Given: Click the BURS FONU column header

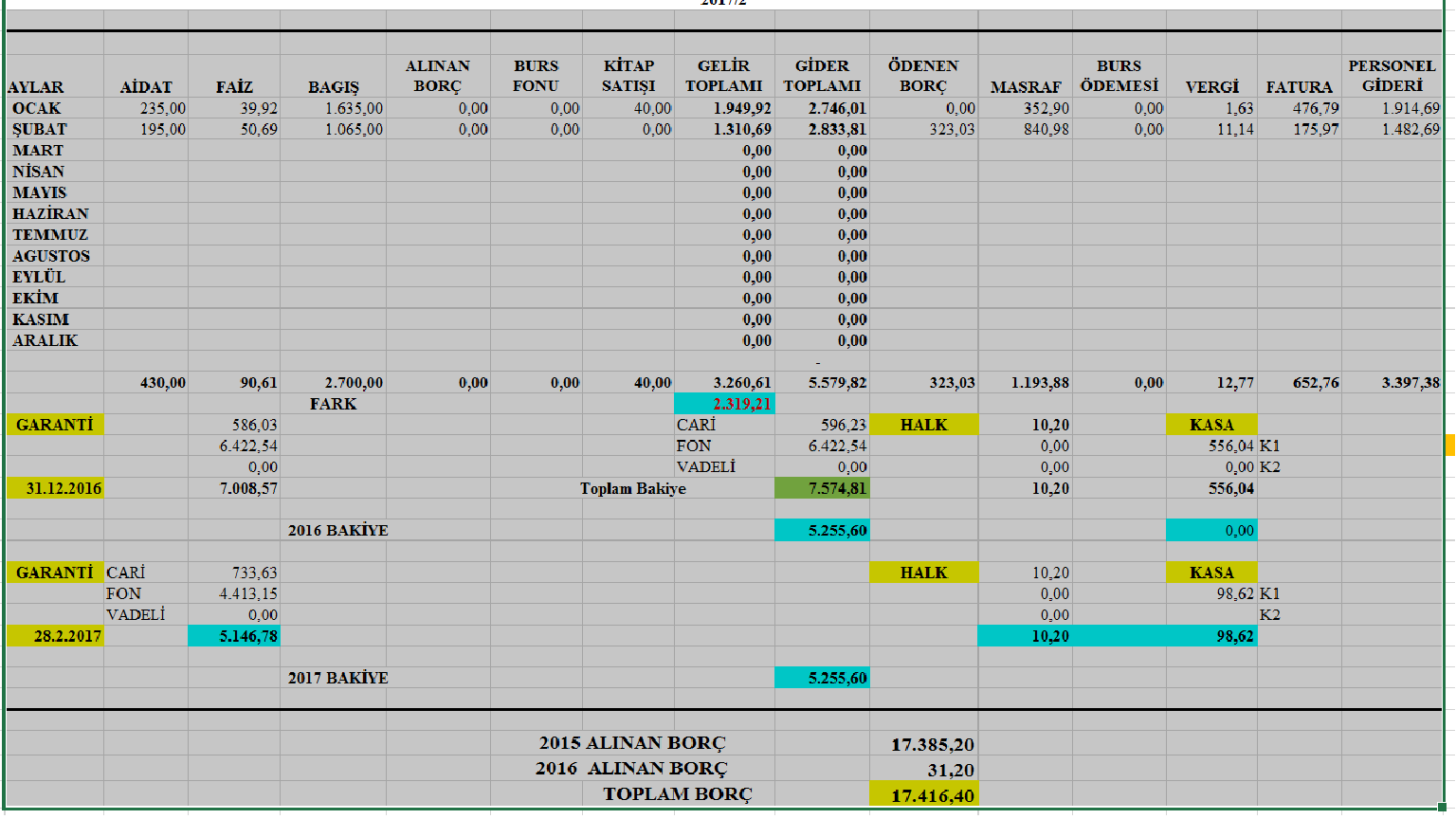Looking at the screenshot, I should 536,76.
